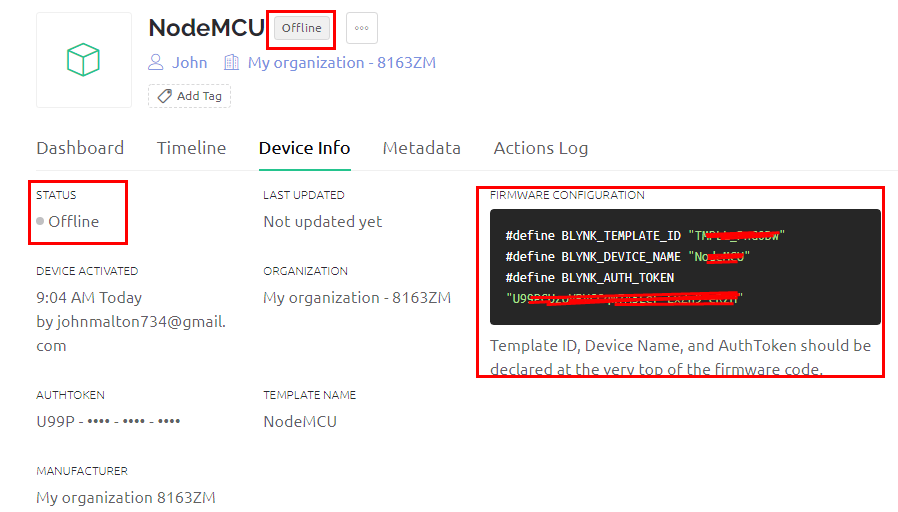The image size is (898, 512).
Task: Open My organization - 8163ZM header link
Action: [x=342, y=62]
